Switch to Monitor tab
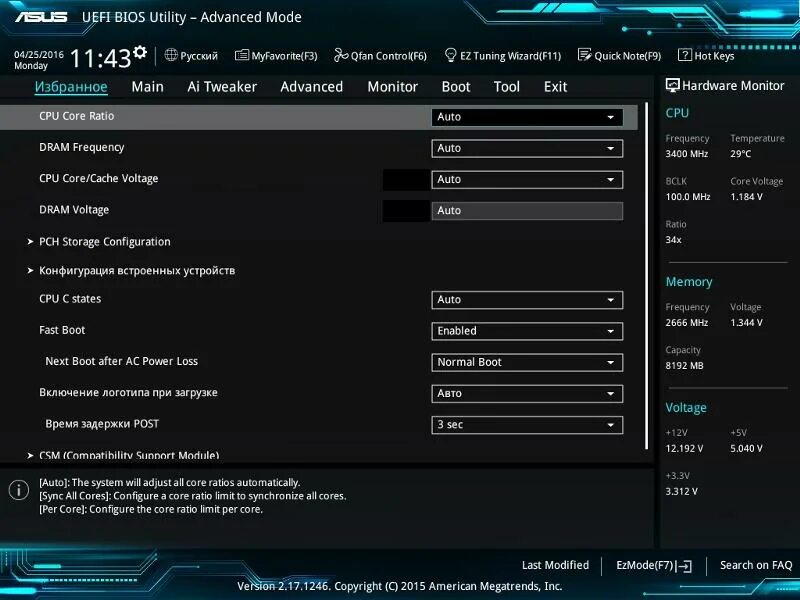800x600 pixels. tap(392, 87)
